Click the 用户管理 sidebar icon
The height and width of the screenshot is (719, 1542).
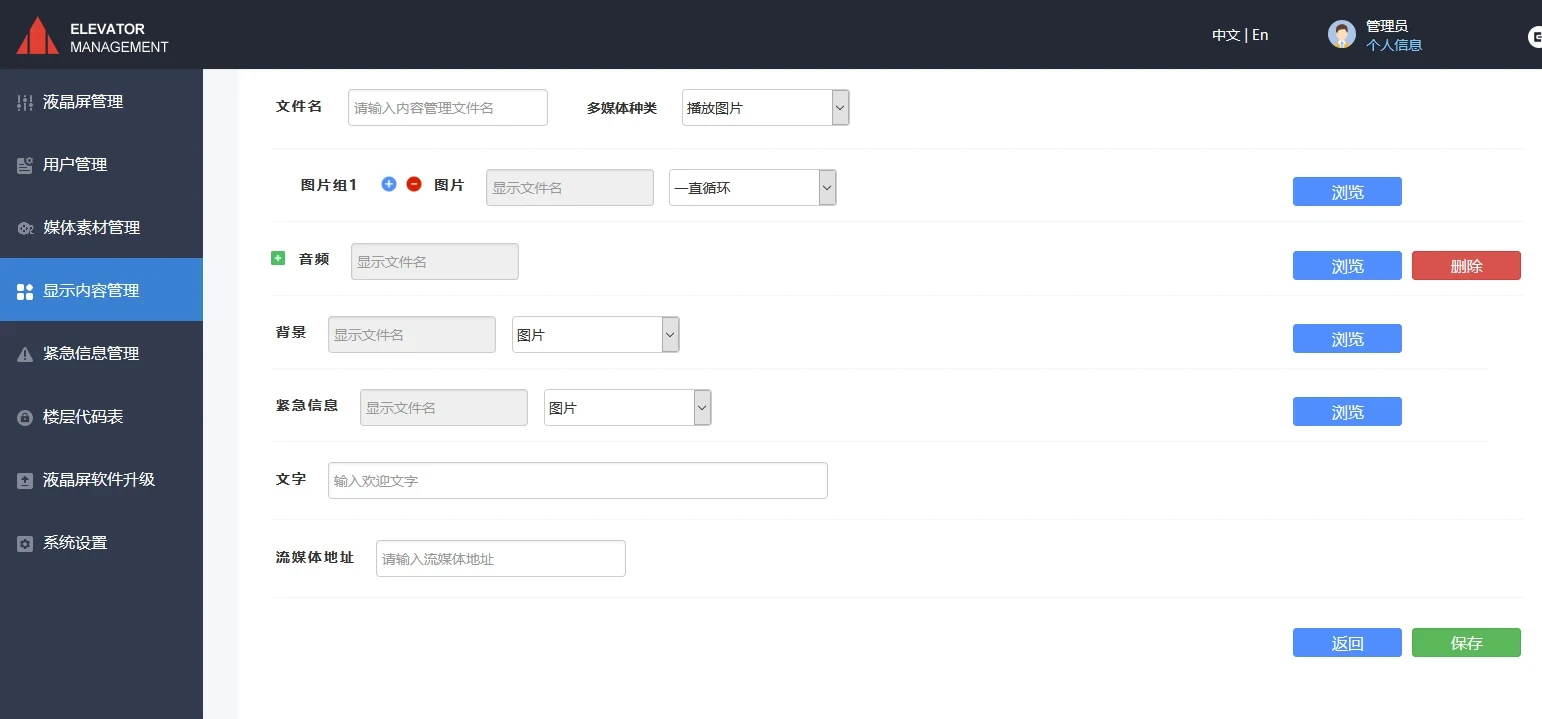click(x=25, y=165)
